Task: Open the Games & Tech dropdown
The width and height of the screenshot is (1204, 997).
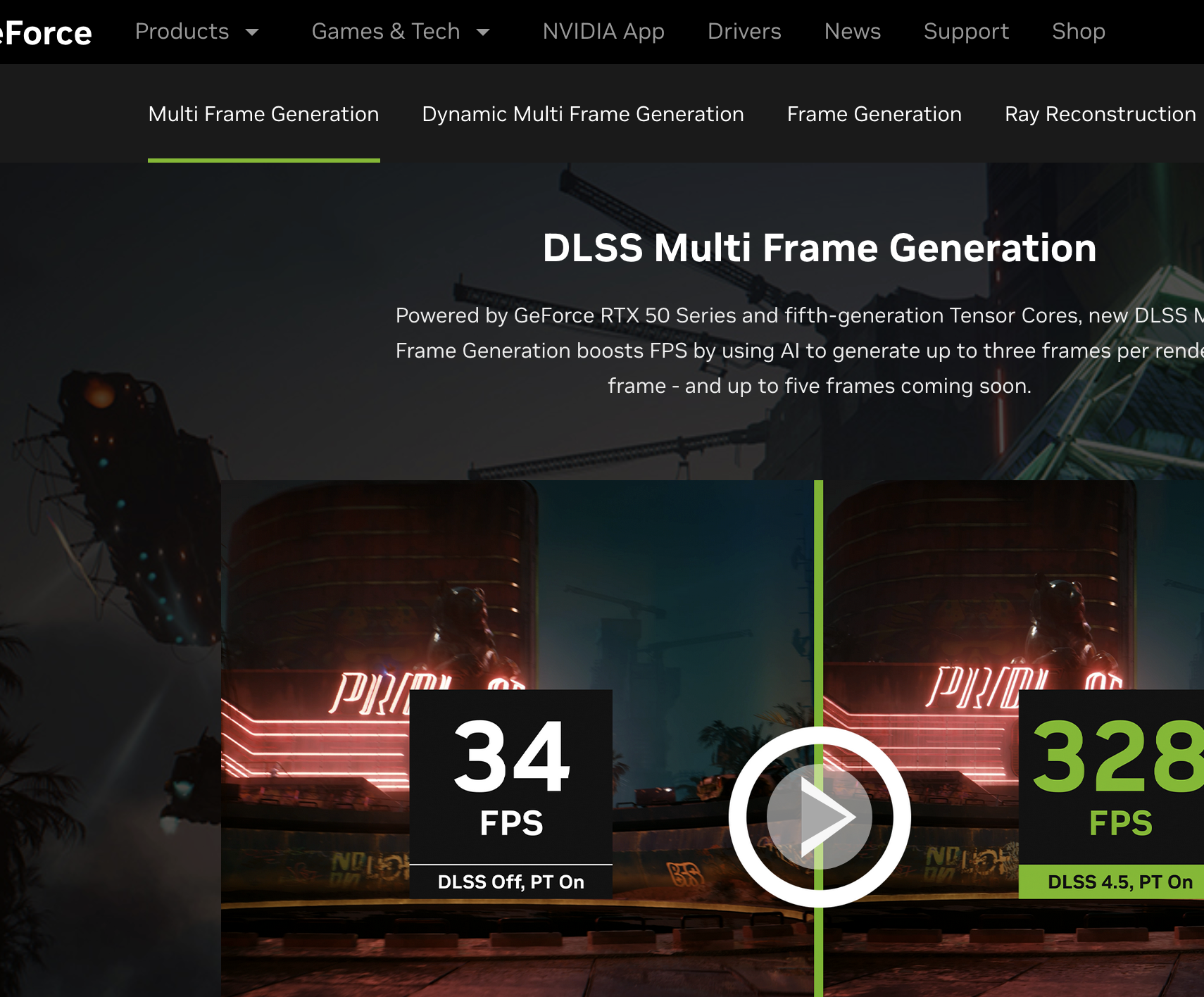Action: pos(401,32)
